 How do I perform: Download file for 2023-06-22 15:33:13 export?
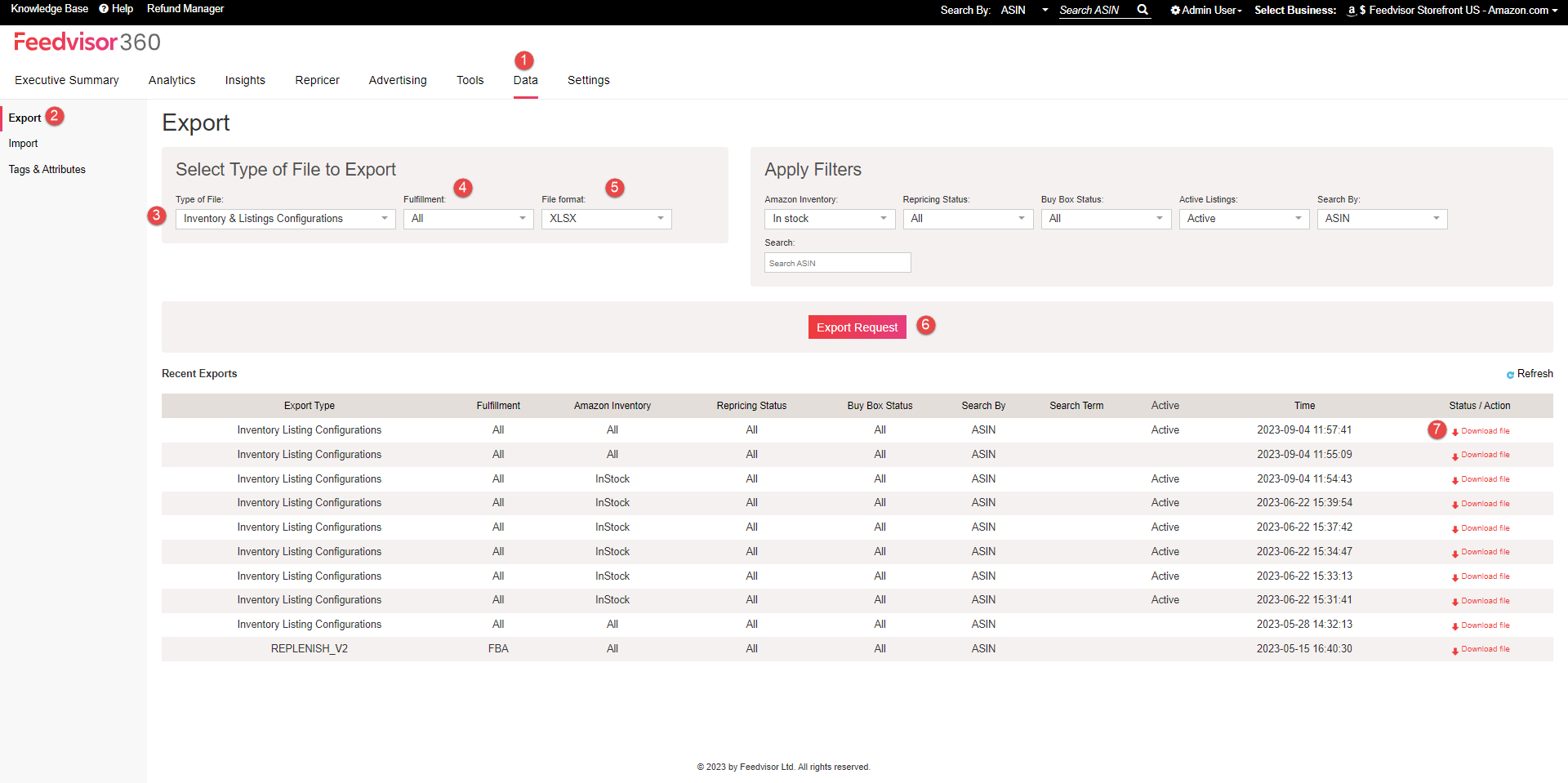1481,576
